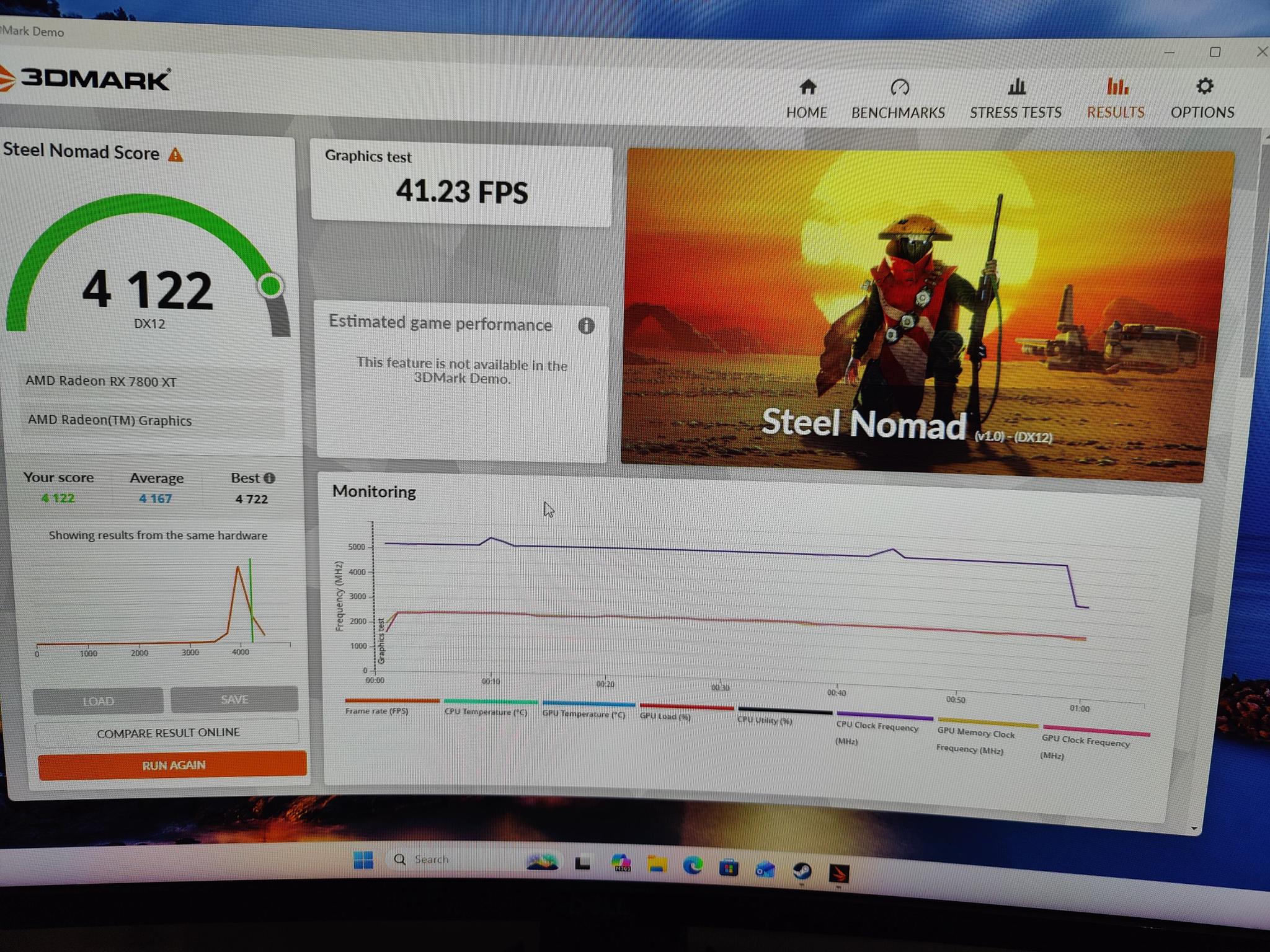The height and width of the screenshot is (952, 1270).
Task: Click the 3DMark taskbar icon
Action: point(838,873)
